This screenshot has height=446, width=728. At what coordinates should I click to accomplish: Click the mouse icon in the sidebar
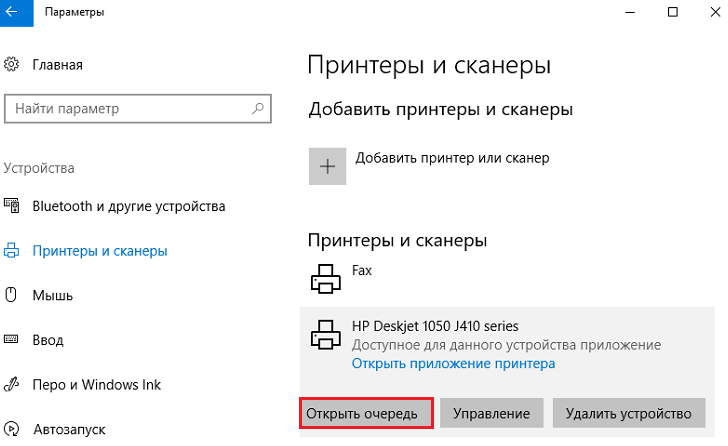click(12, 295)
